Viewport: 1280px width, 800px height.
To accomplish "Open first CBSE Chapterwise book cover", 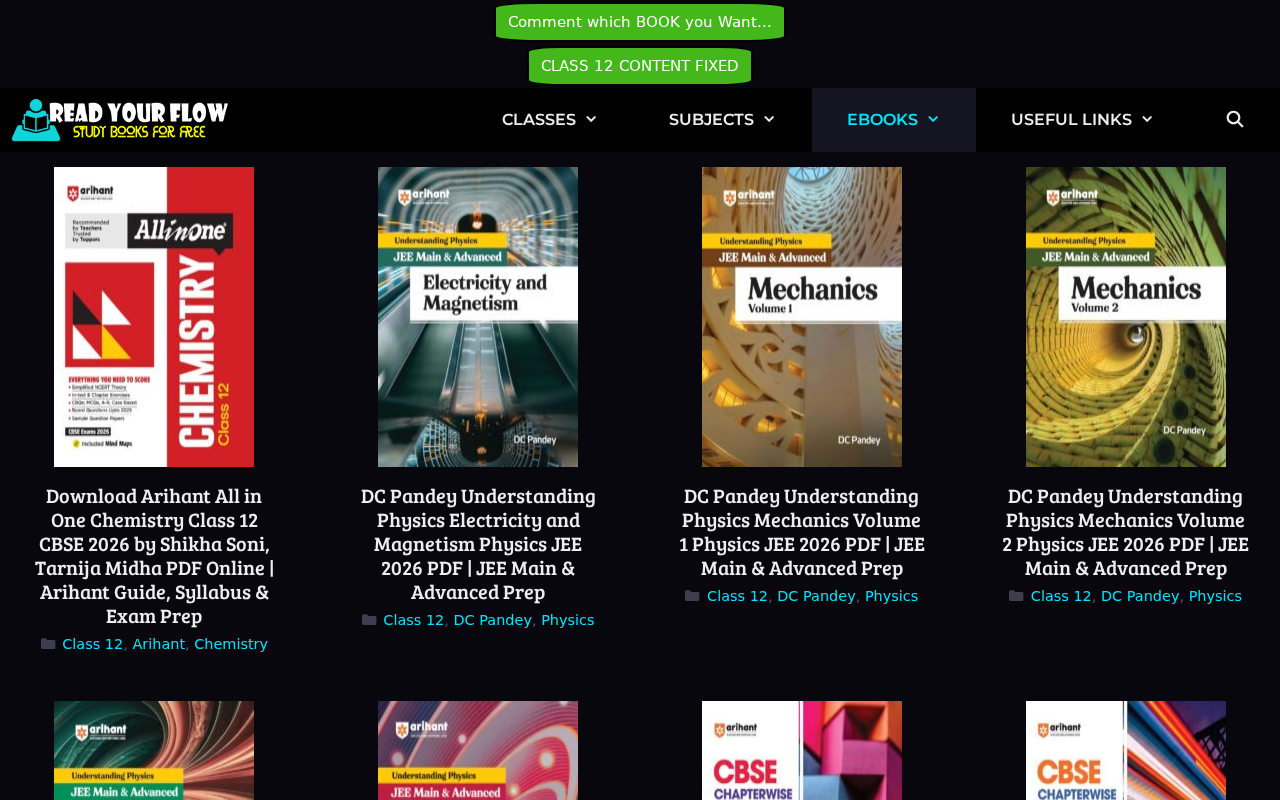I will (x=802, y=750).
